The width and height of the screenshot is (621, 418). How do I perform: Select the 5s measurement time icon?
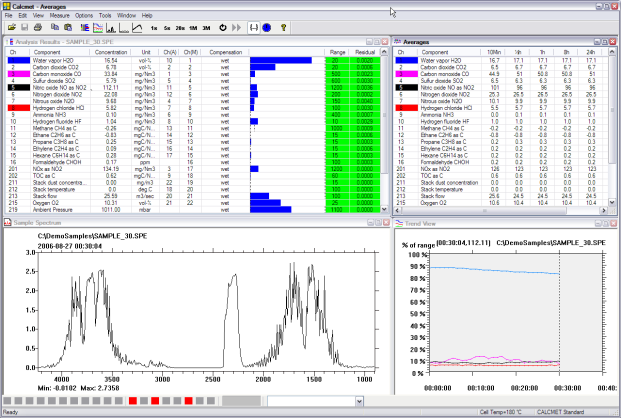pyautogui.click(x=167, y=28)
